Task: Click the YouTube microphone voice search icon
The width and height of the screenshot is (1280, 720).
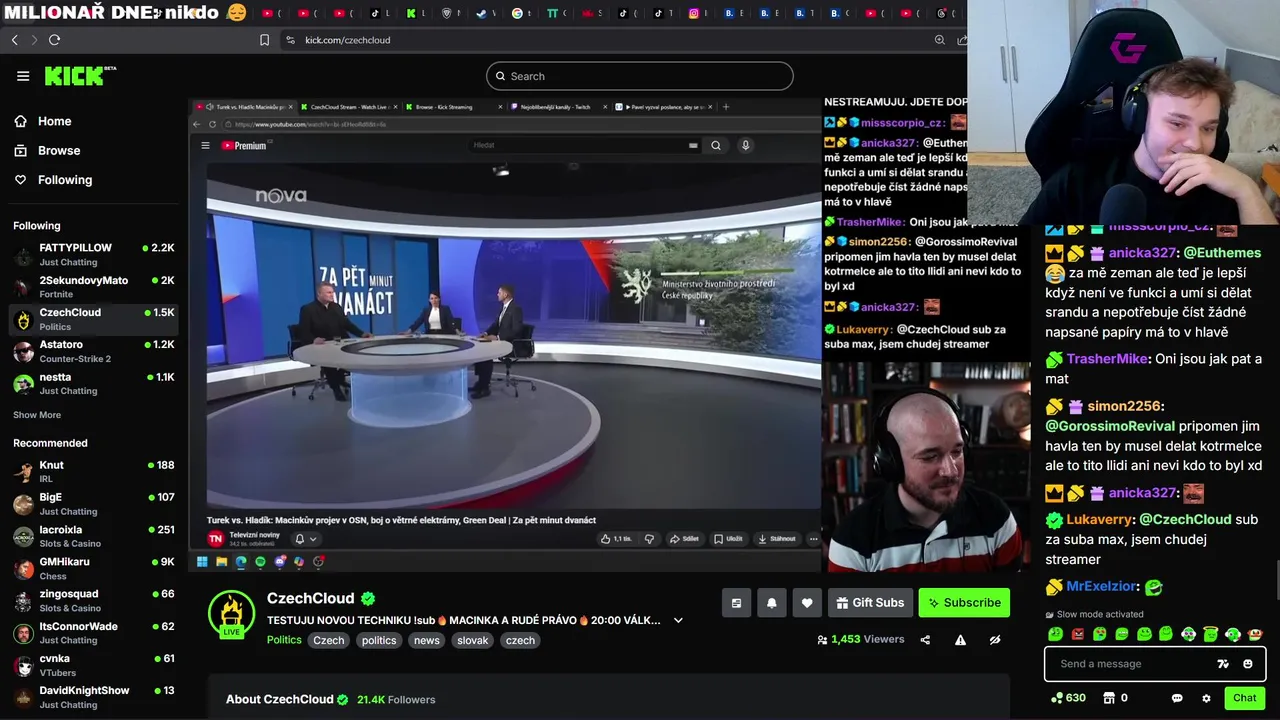Action: (745, 145)
